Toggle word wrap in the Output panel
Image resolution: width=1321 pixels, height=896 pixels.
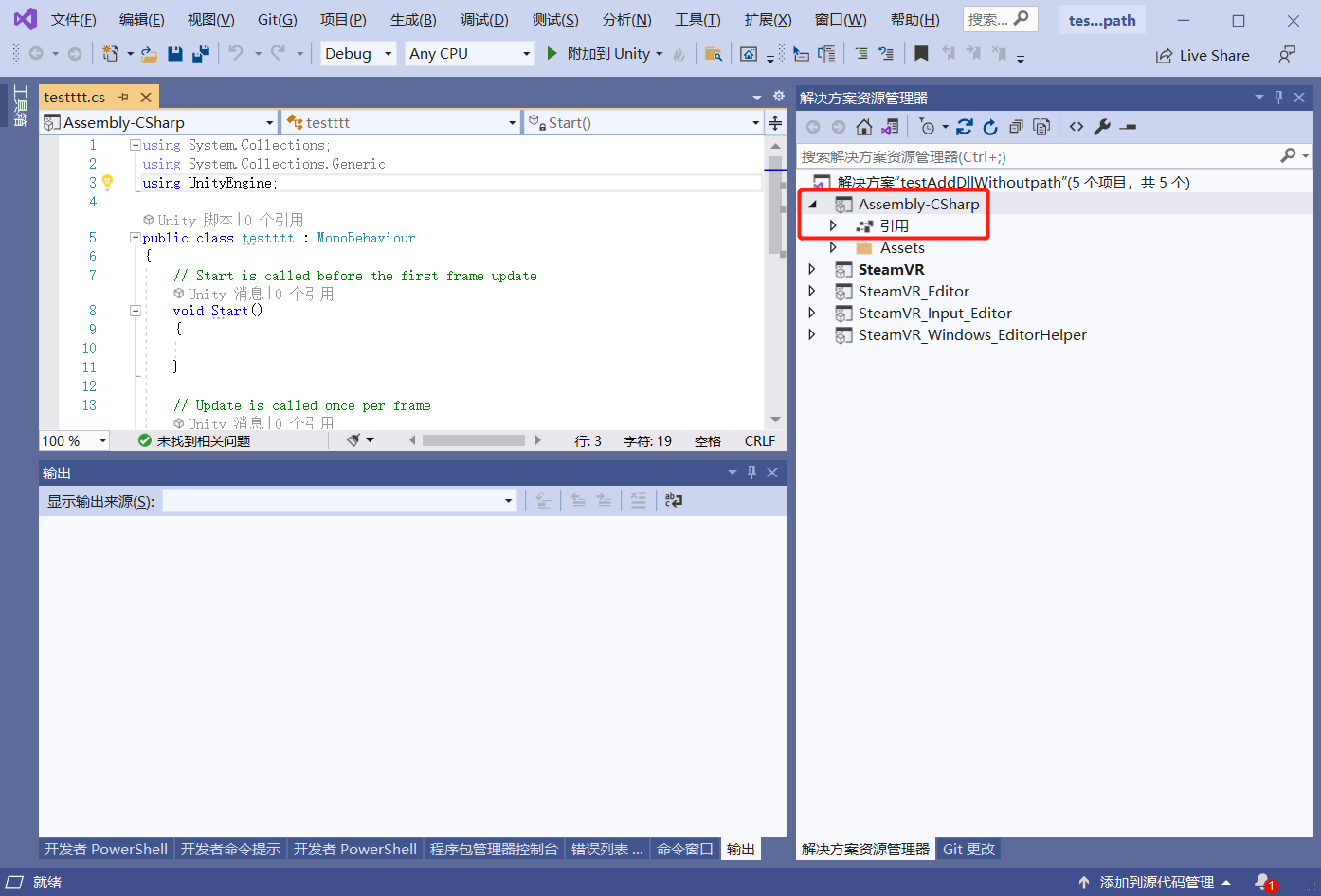point(673,501)
